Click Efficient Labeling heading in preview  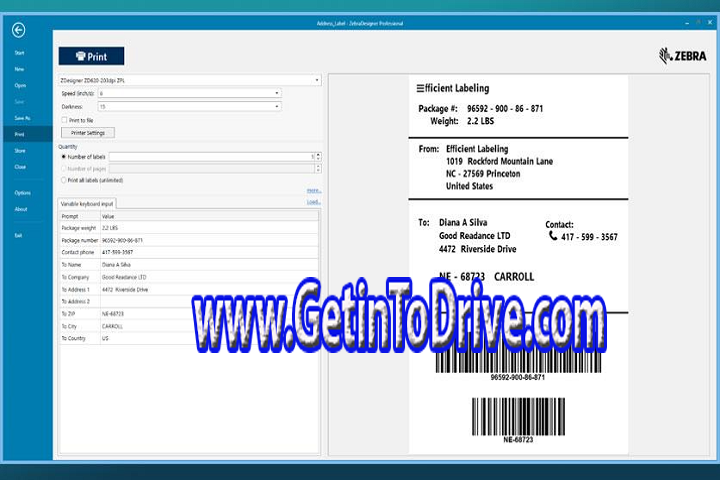coord(453,88)
